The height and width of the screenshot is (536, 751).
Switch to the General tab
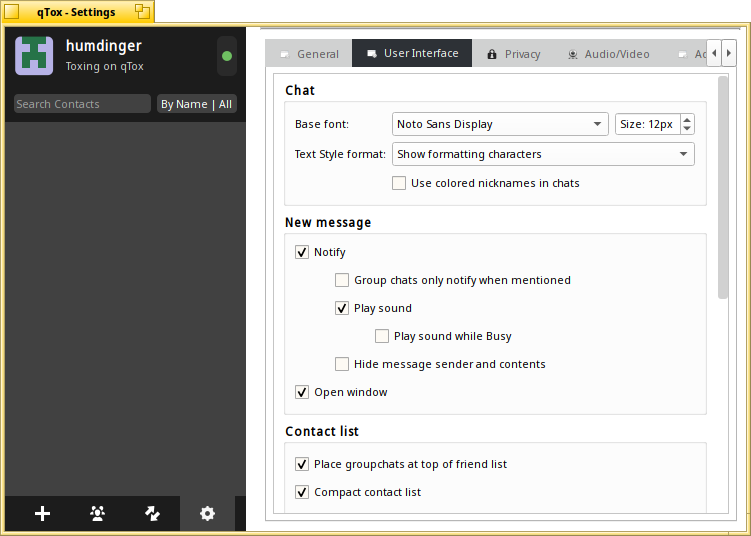click(x=309, y=54)
